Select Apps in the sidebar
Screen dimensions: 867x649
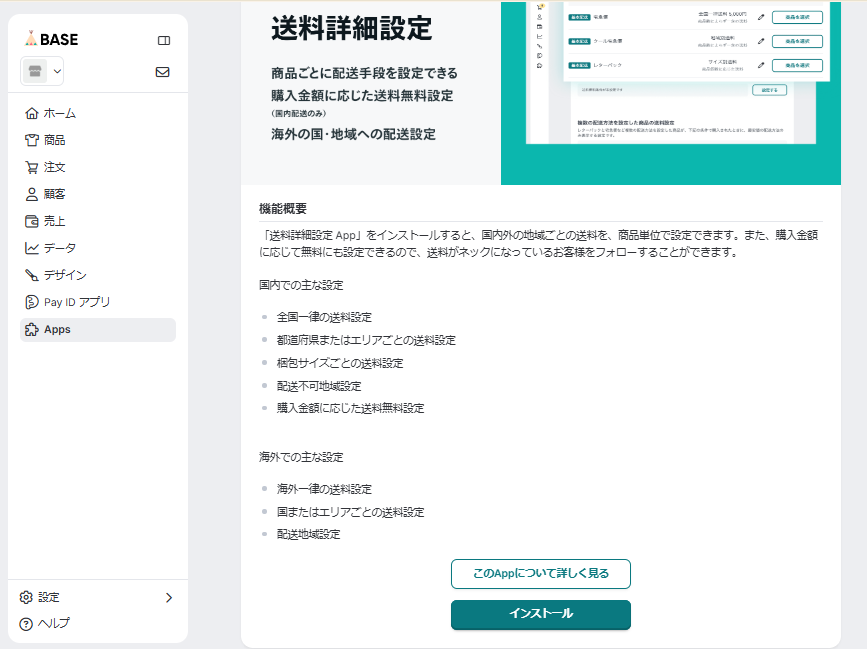[57, 329]
